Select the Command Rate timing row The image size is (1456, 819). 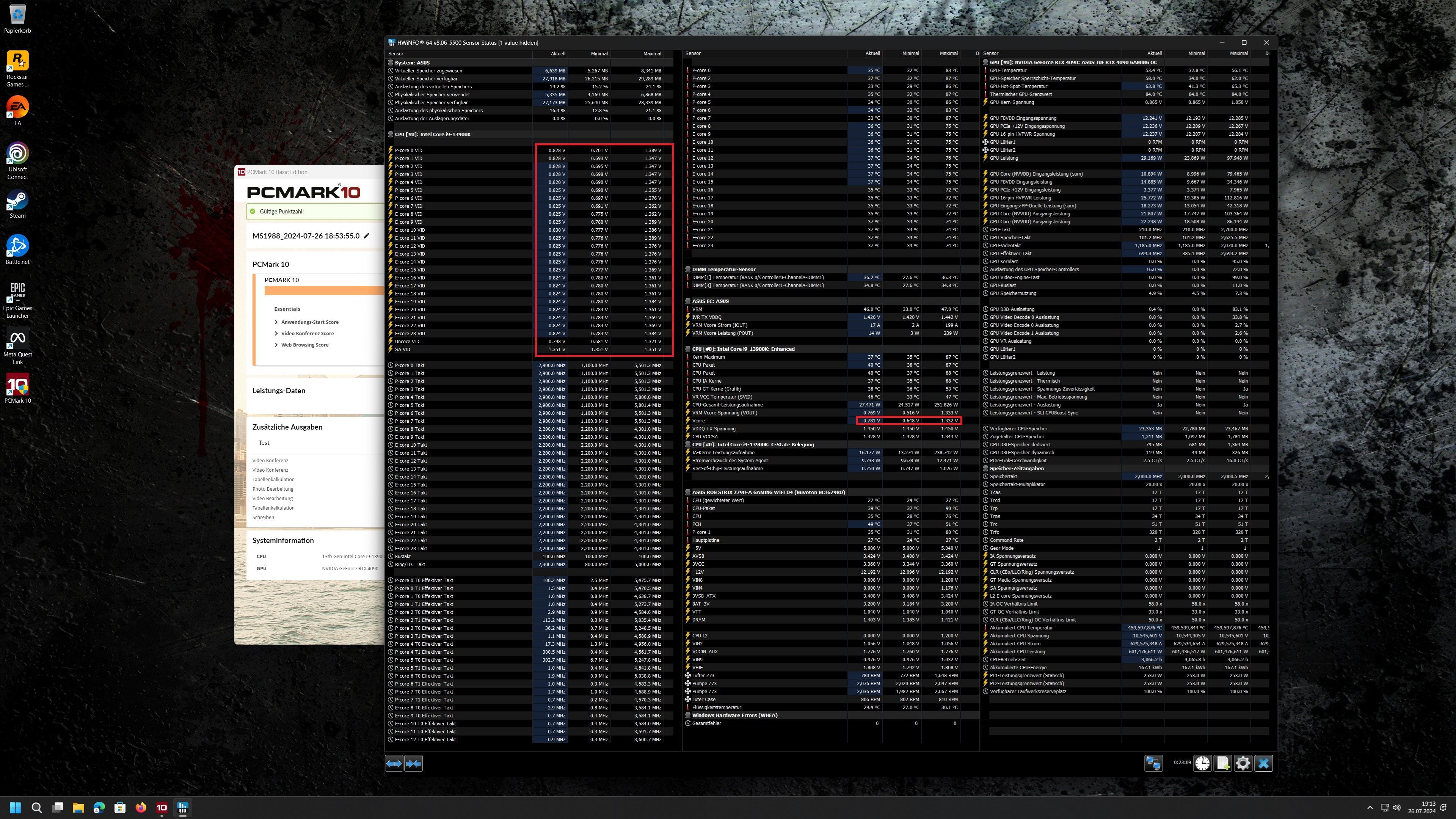pyautogui.click(x=1125, y=540)
